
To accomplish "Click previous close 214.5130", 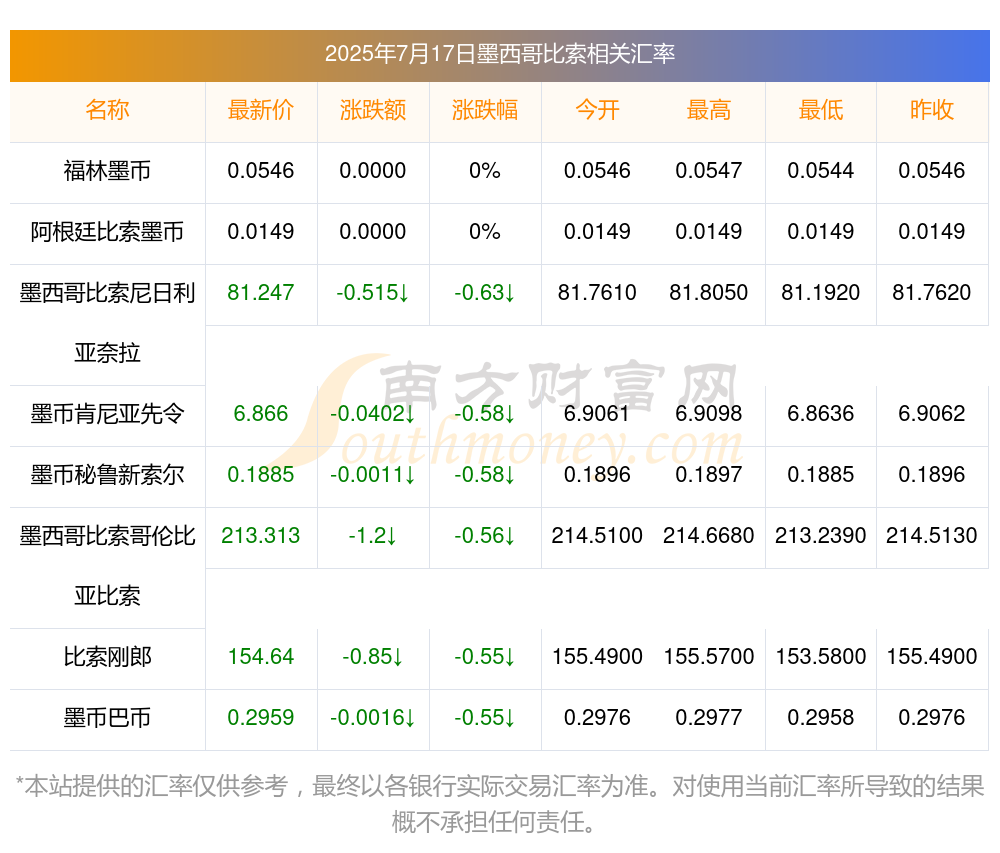I will click(931, 536).
